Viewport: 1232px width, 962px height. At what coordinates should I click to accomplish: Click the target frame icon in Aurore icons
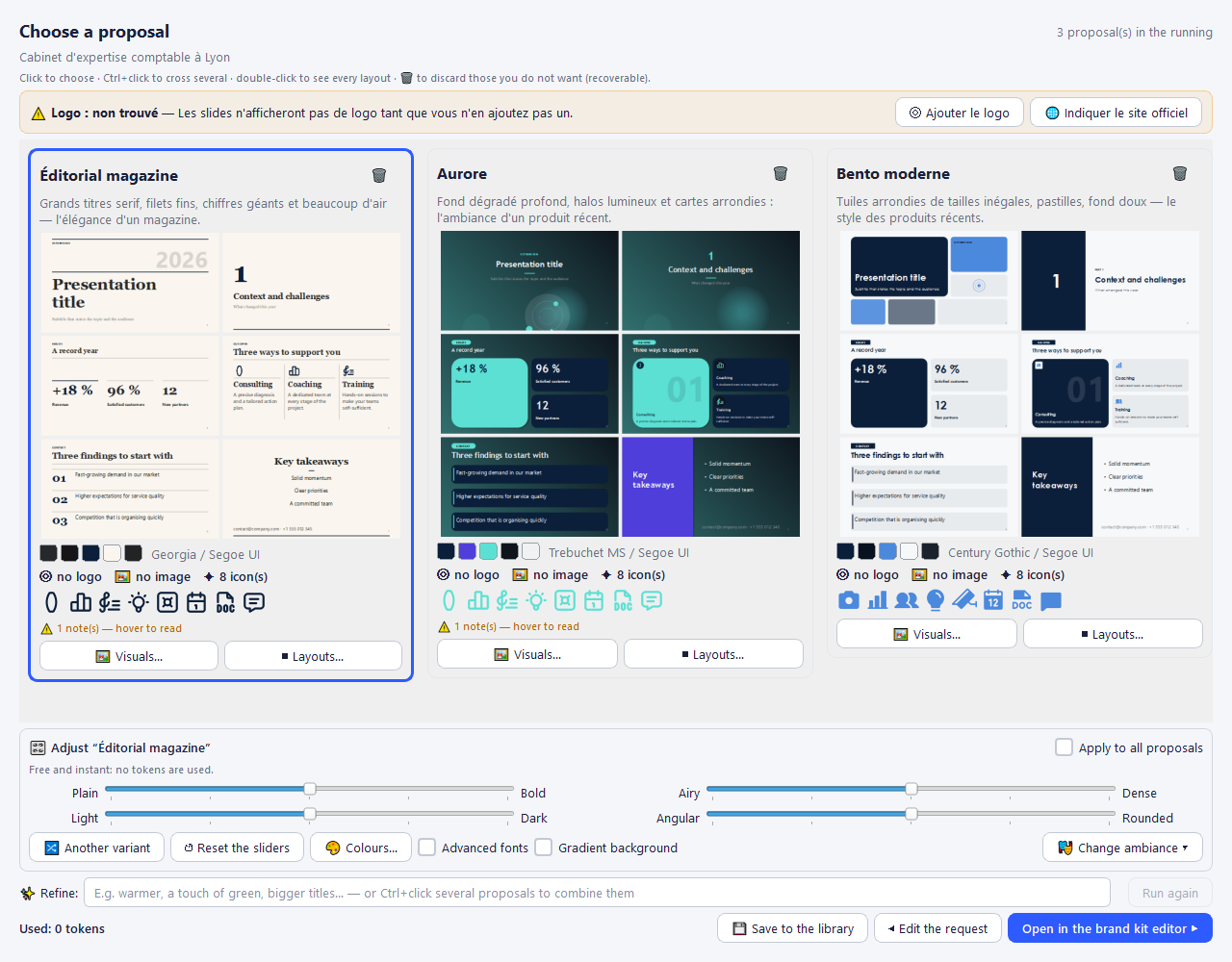(x=565, y=600)
